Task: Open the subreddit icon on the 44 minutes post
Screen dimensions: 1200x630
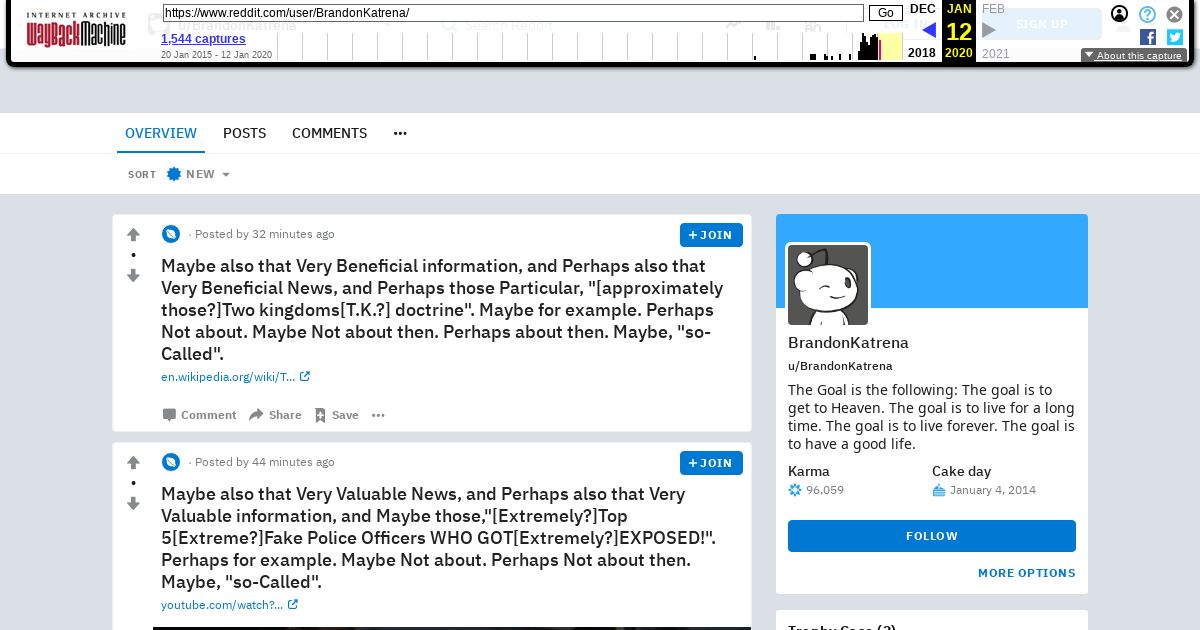Action: [x=171, y=462]
